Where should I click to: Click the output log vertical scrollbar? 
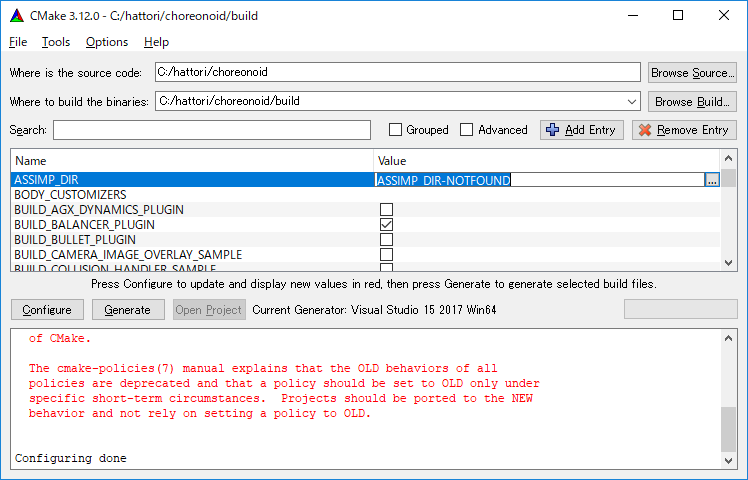tap(728, 400)
